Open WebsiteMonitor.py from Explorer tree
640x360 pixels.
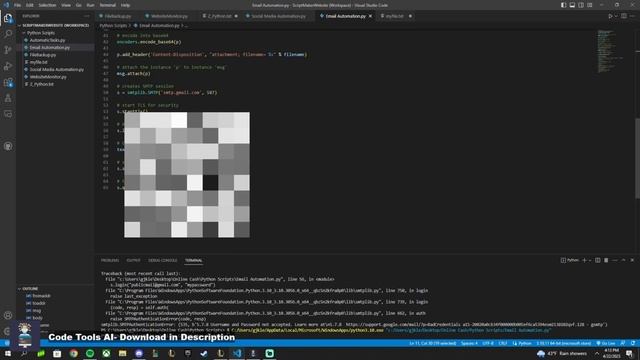click(48, 77)
